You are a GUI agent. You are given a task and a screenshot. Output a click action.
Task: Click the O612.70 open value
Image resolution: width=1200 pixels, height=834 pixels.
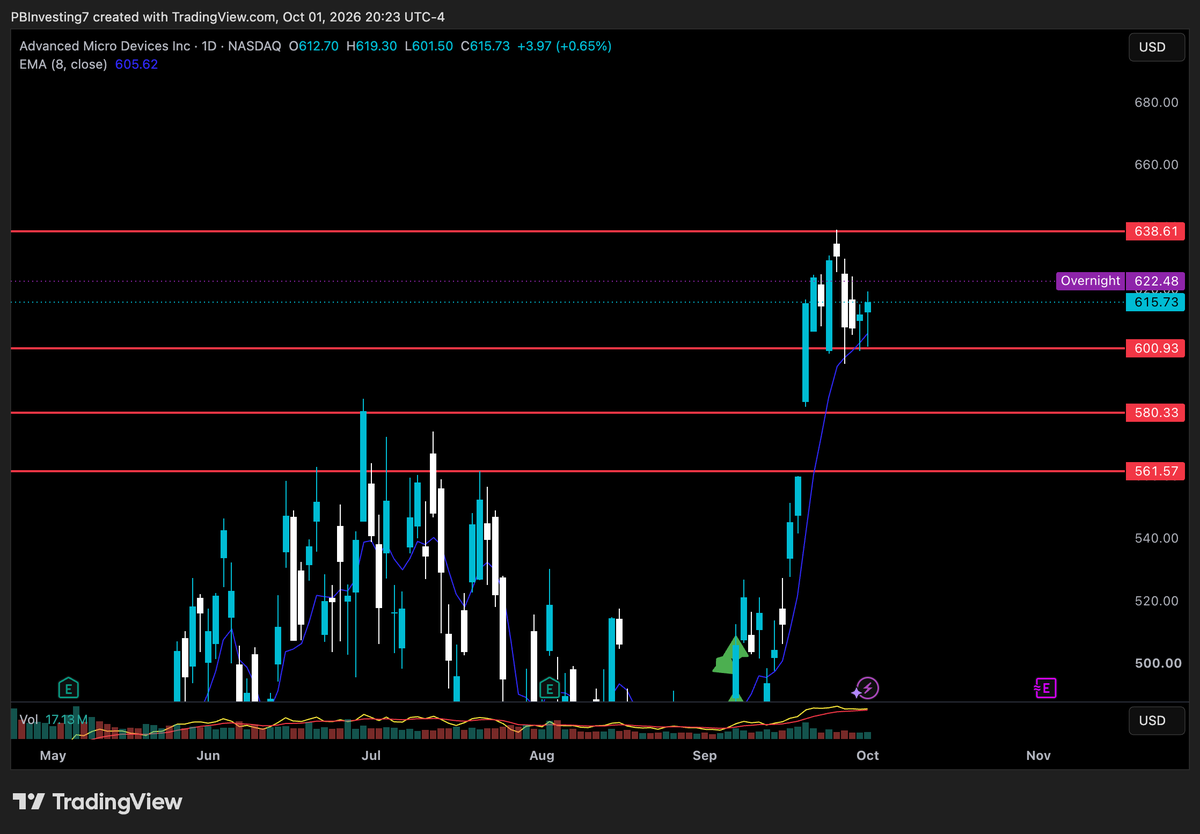click(x=314, y=46)
